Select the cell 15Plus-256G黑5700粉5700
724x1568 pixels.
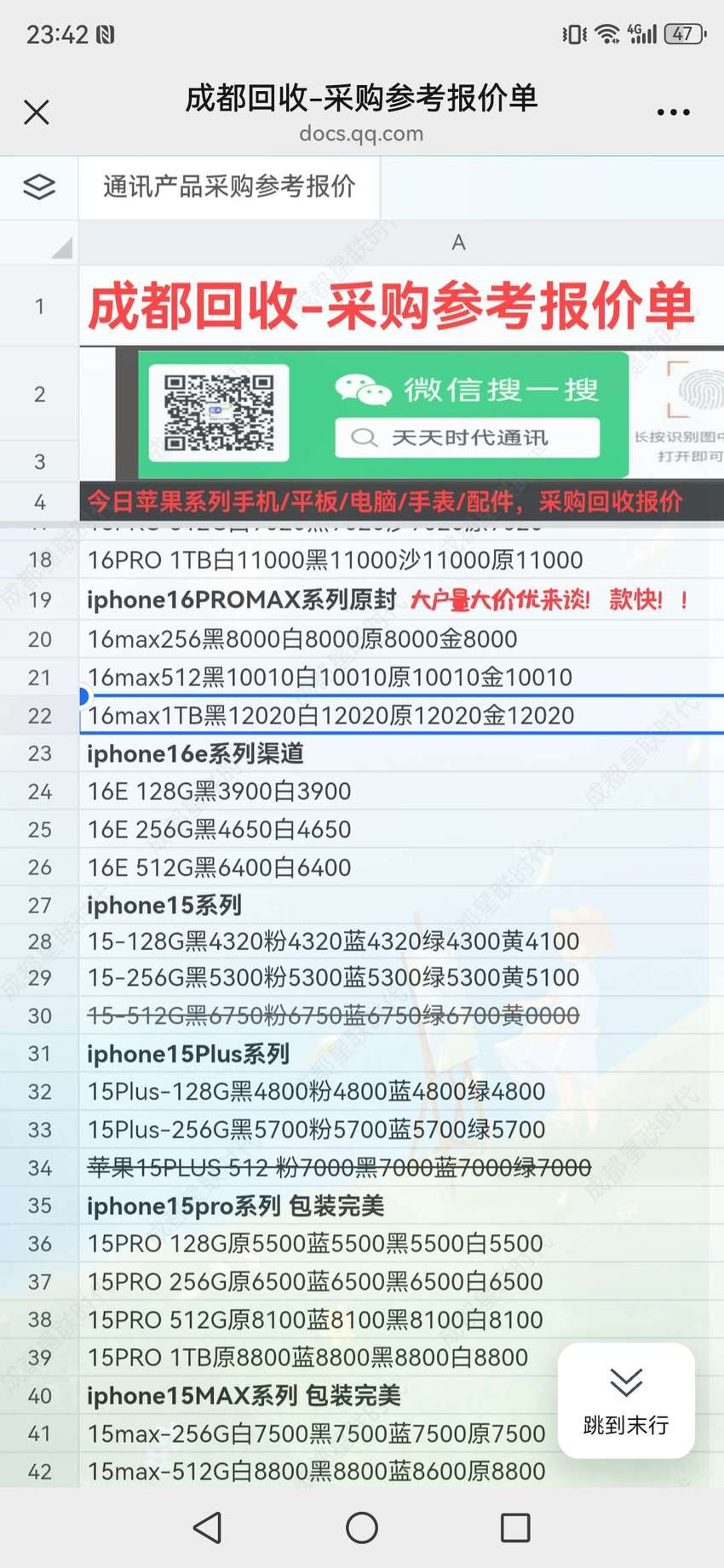point(401,1130)
